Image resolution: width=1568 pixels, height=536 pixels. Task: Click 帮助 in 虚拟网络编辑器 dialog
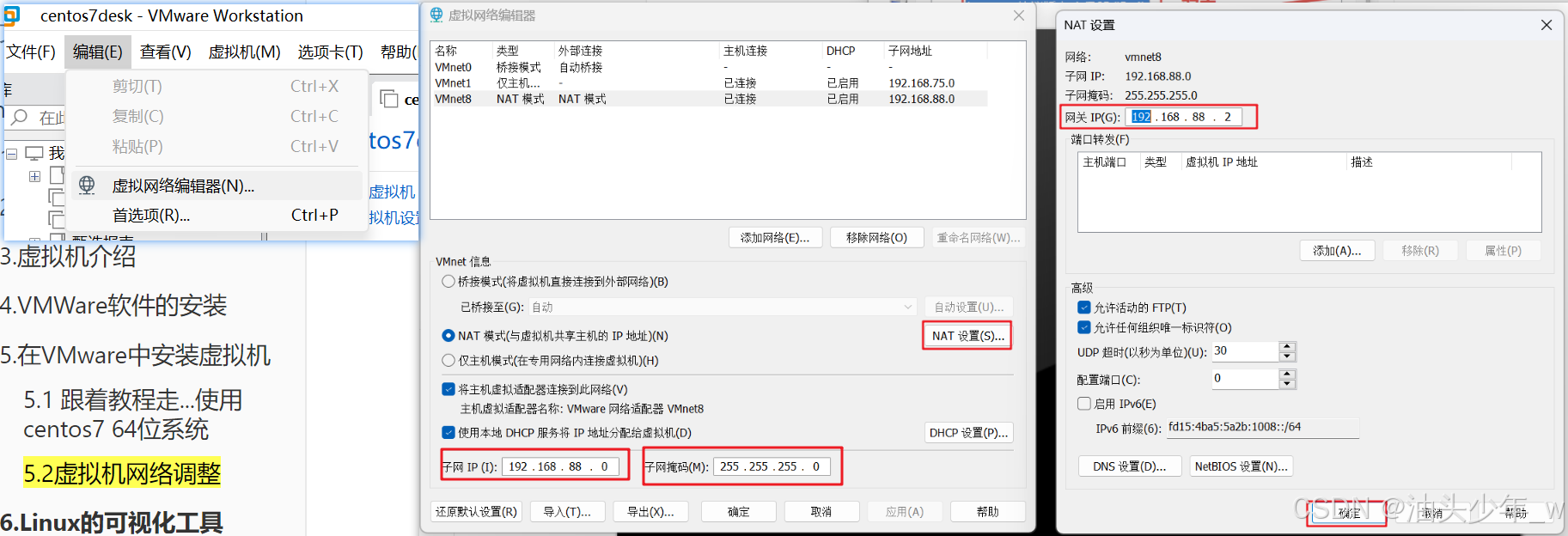pos(988,512)
